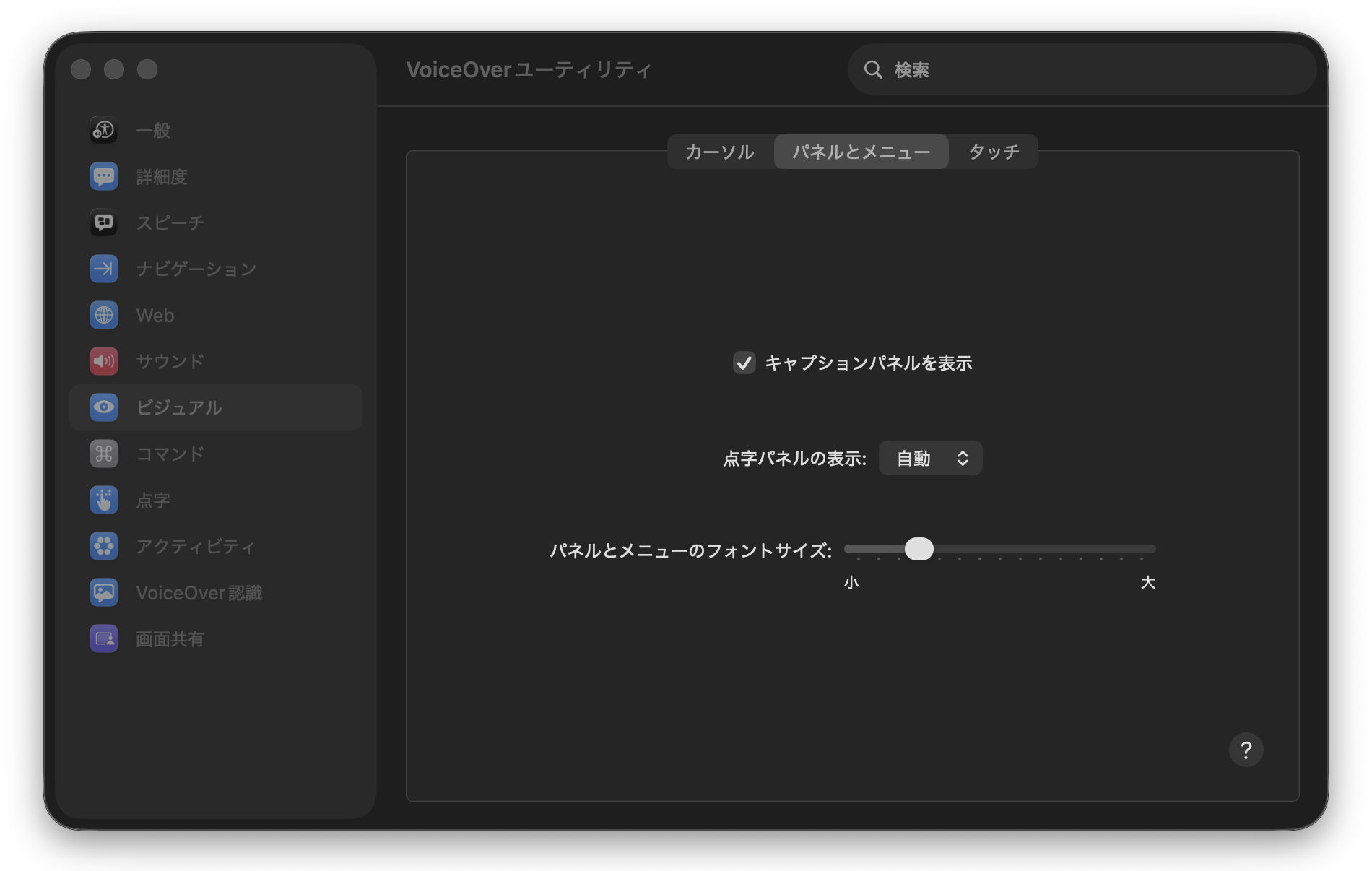Open the ナビゲーション arrow icon
The width and height of the screenshot is (1372, 871).
pos(104,269)
